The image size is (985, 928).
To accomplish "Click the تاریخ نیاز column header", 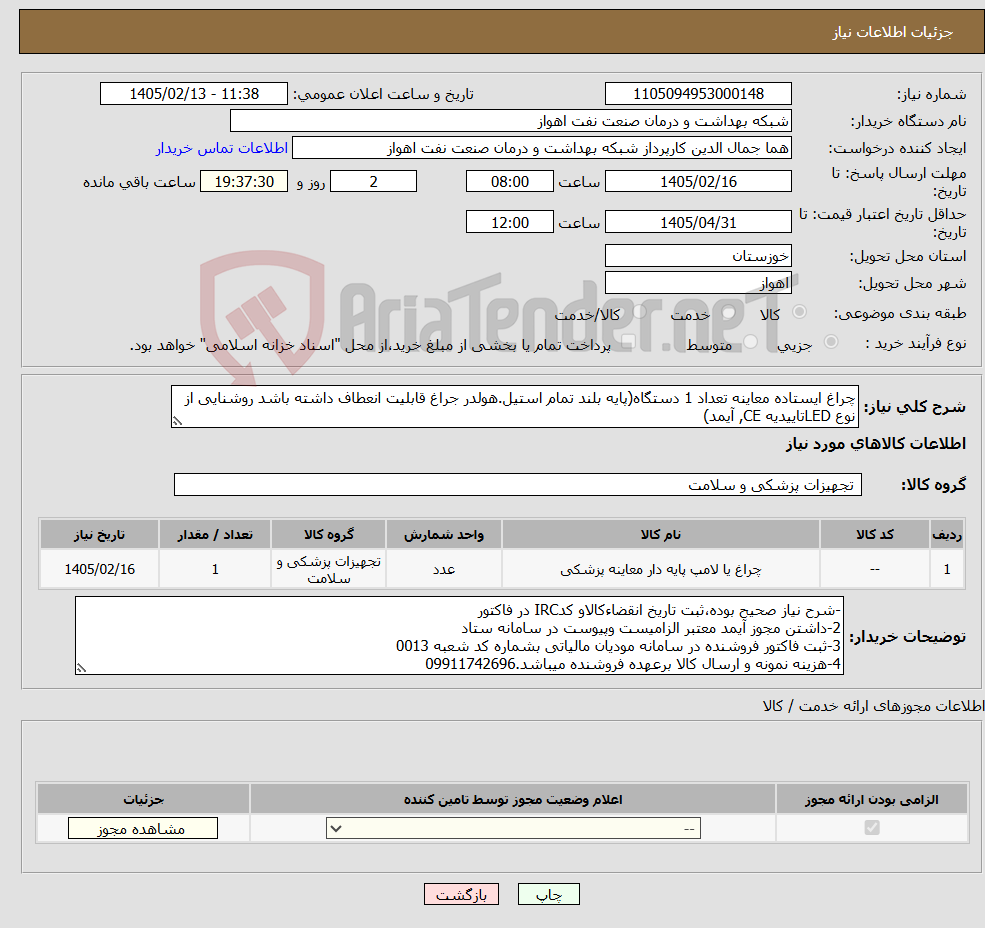I will (99, 534).
